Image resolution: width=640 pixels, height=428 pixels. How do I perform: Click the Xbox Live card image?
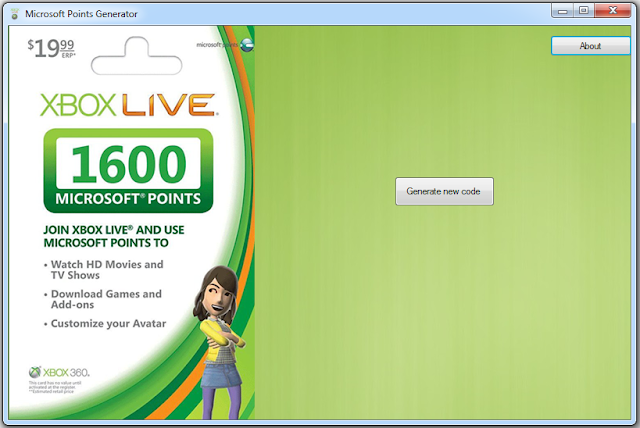tap(132, 223)
